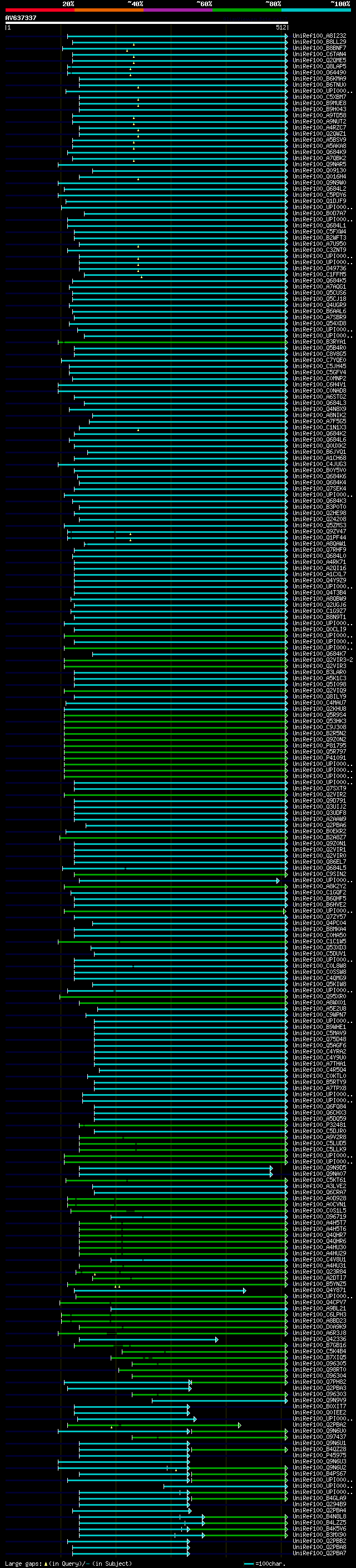Click the orange ~40% identity legend segment
The image size is (356, 1568).
coord(109,11)
